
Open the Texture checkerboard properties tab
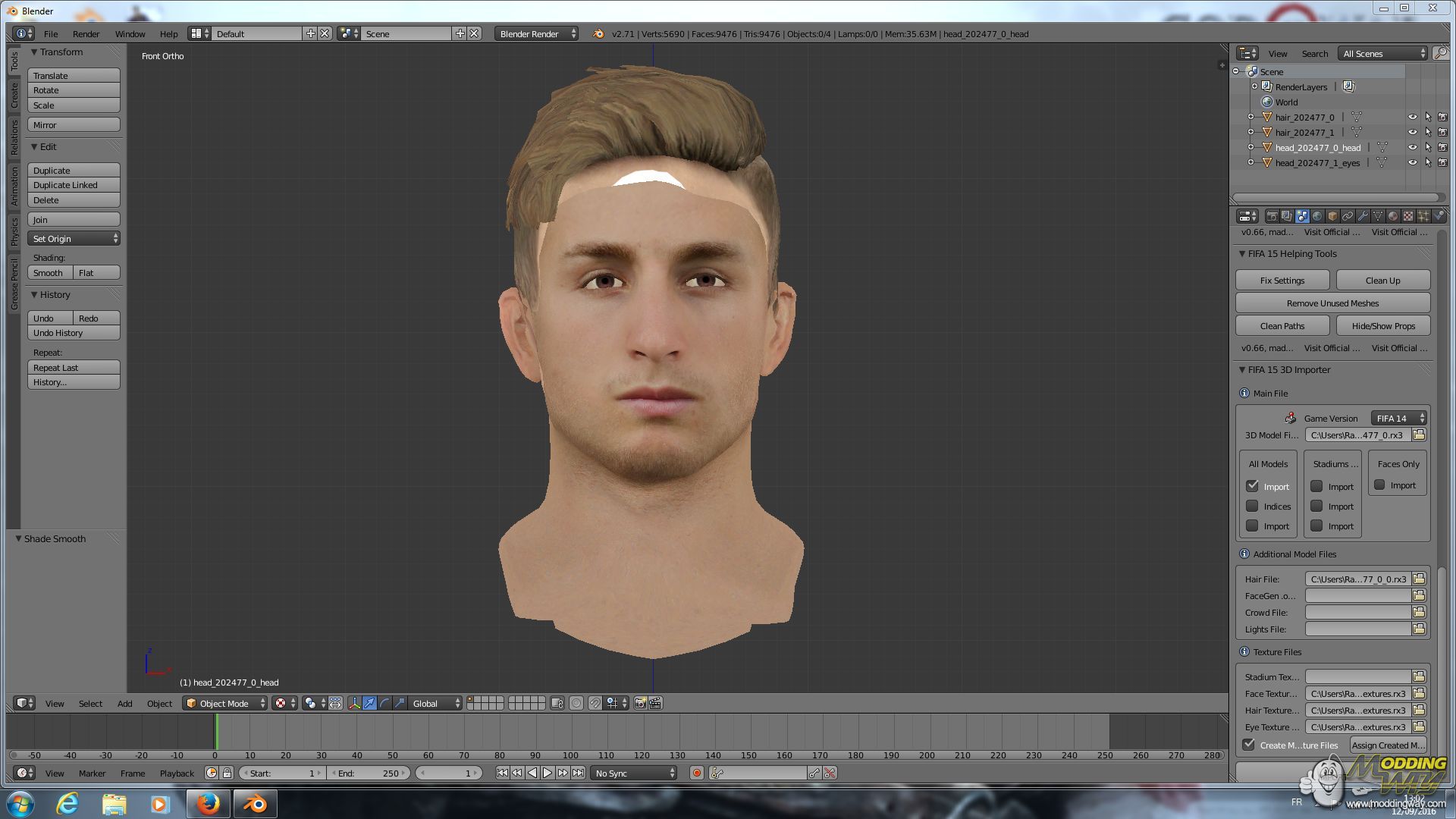pyautogui.click(x=1408, y=216)
